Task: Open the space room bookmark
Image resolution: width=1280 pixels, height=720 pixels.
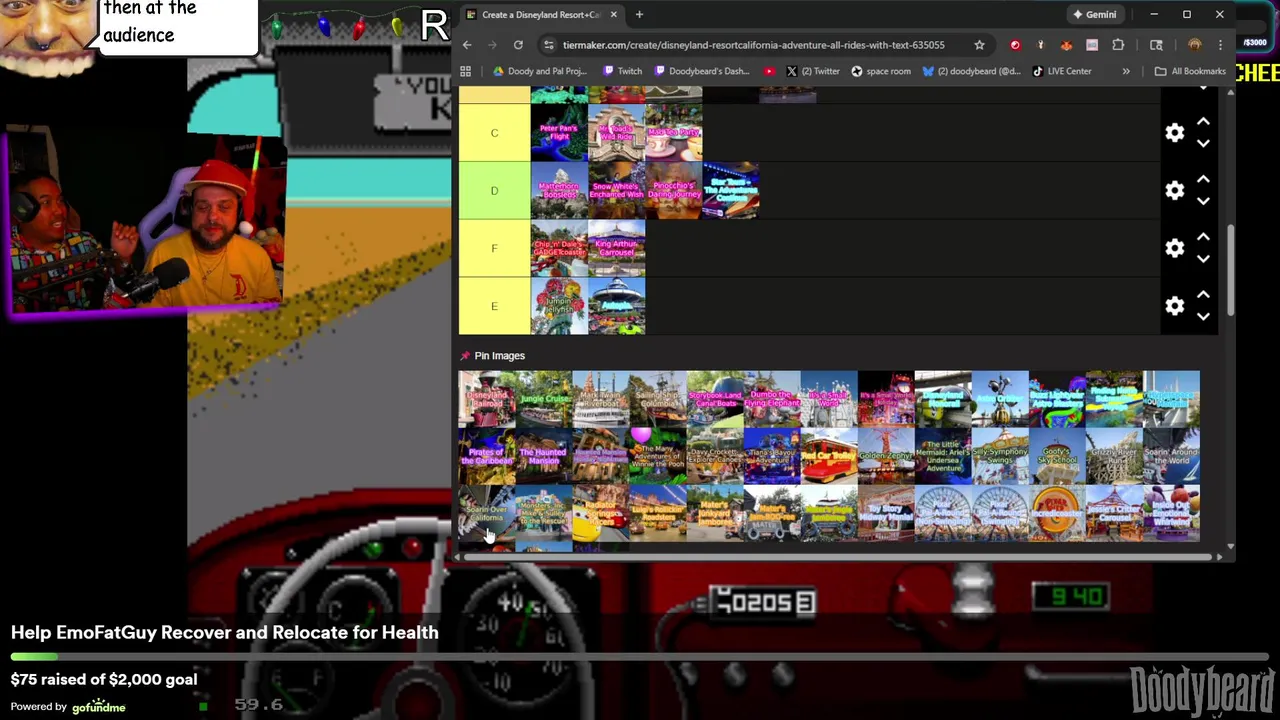Action: click(881, 71)
